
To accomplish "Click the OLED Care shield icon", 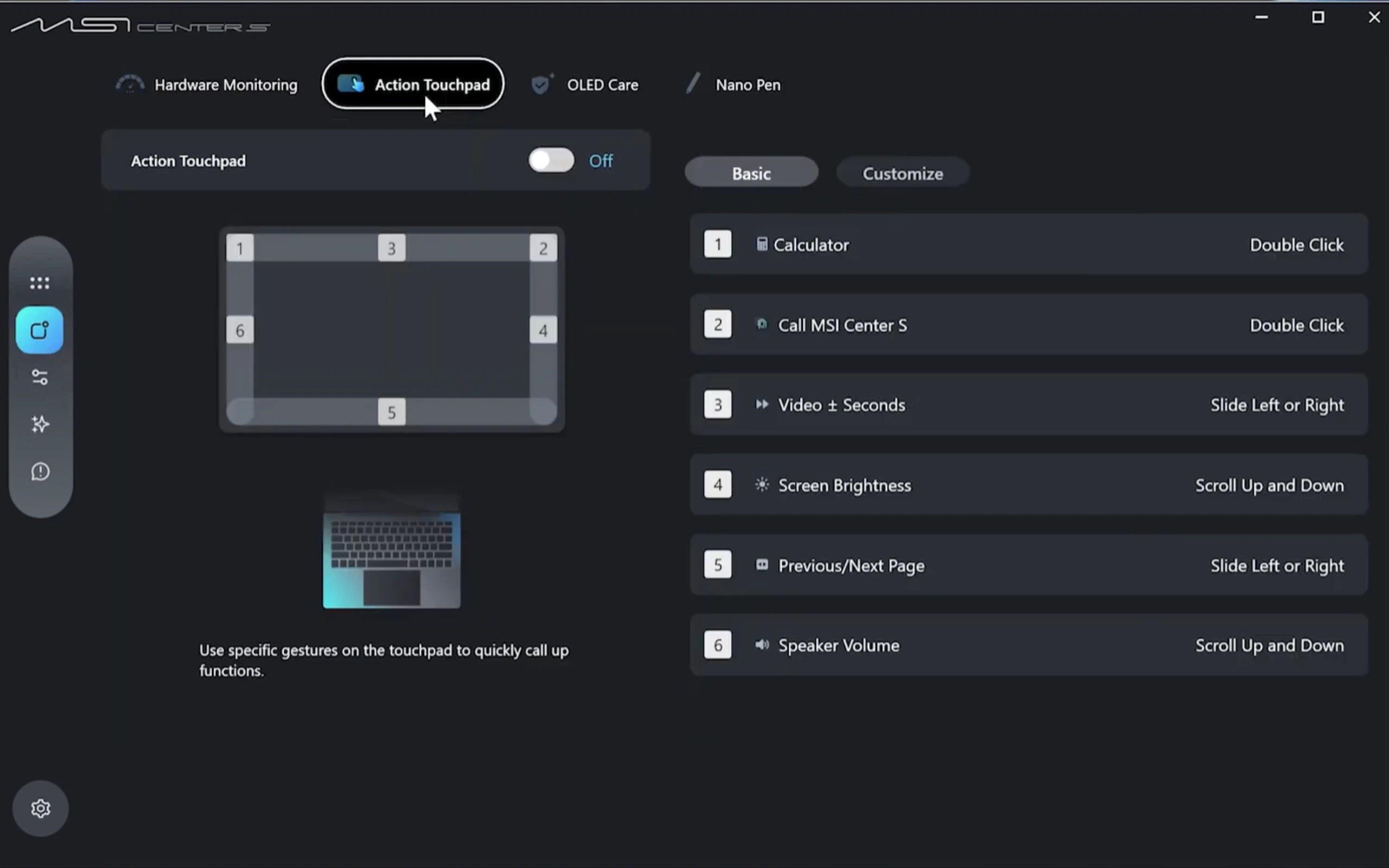I will [542, 84].
